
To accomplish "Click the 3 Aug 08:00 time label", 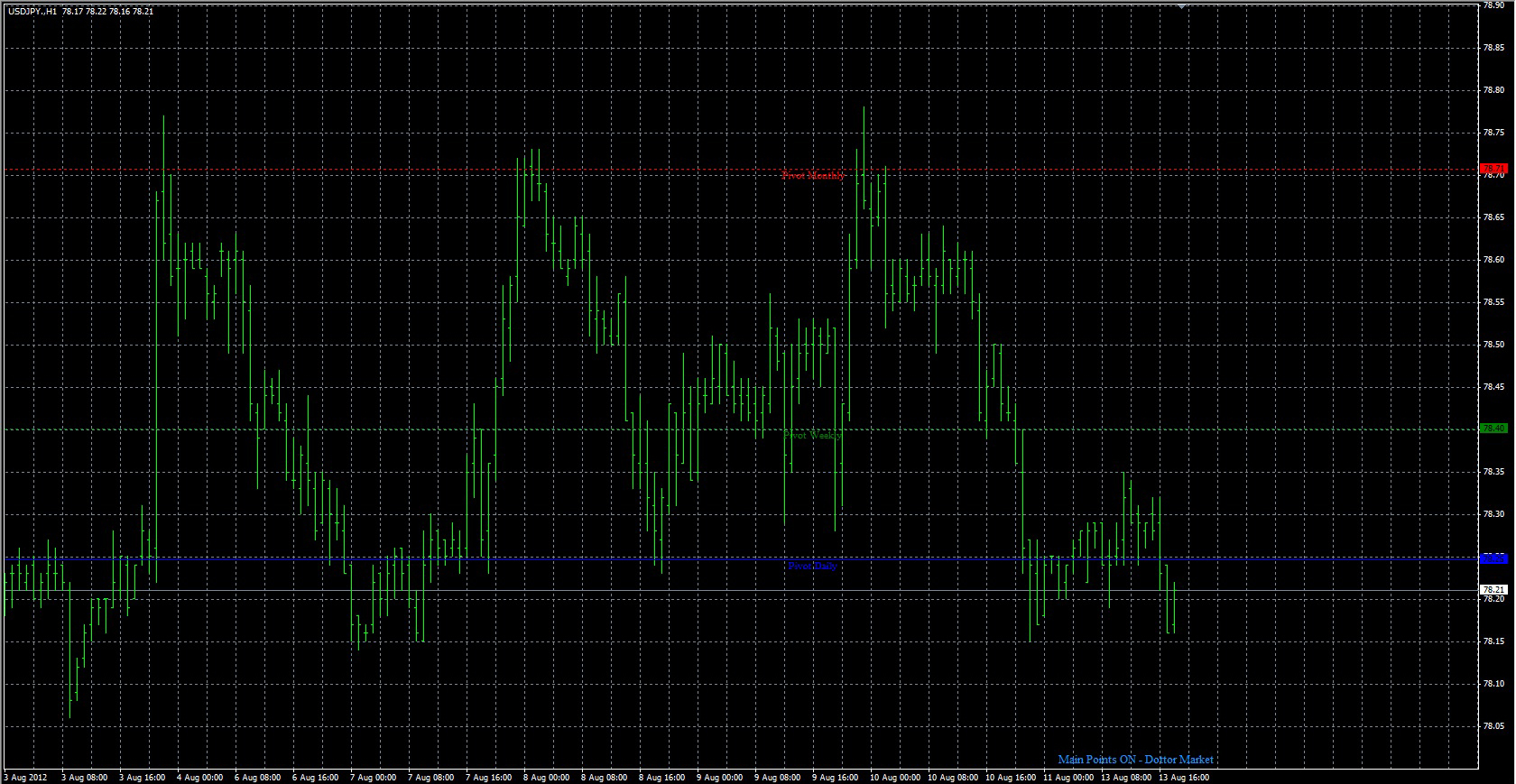I will click(85, 778).
